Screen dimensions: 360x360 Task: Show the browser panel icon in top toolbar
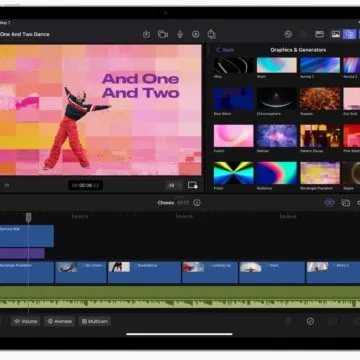tap(319, 34)
